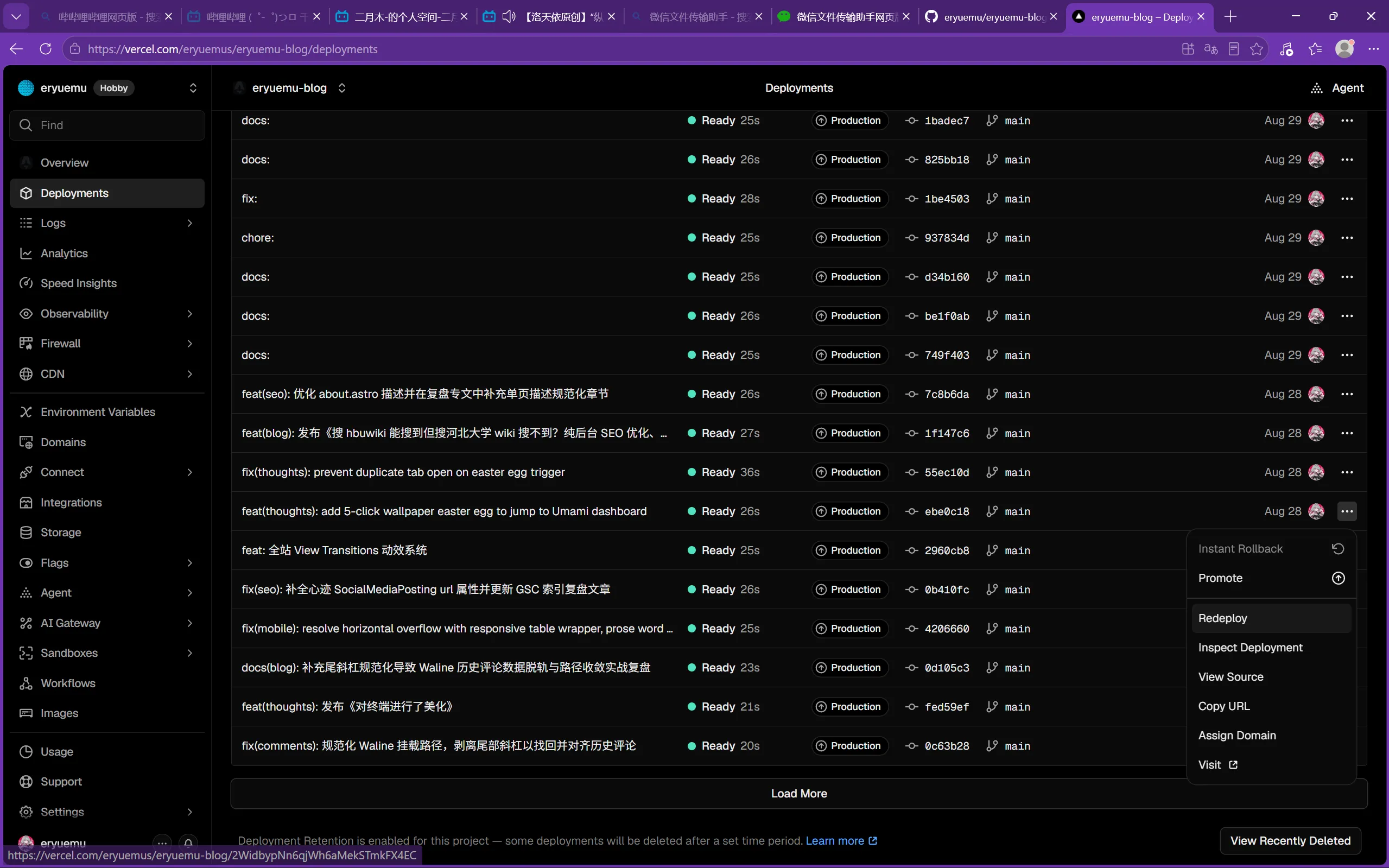Go to Environment Variables page

click(107, 411)
